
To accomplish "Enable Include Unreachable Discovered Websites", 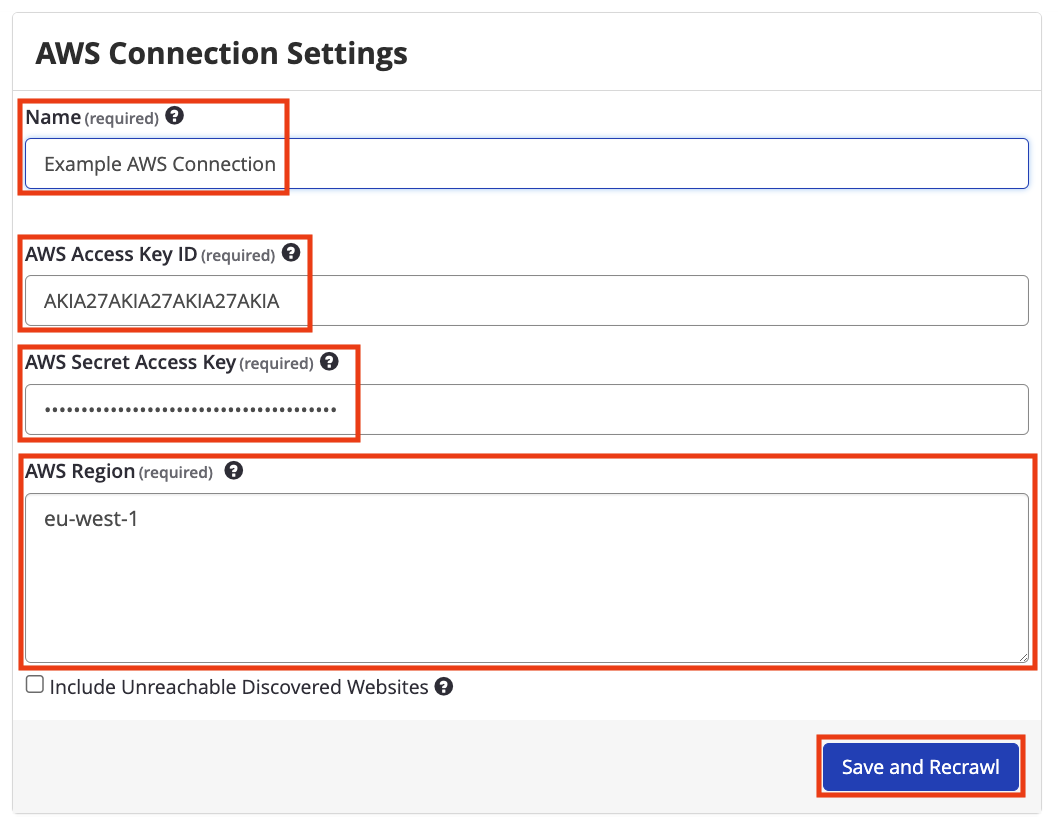I will (x=35, y=683).
